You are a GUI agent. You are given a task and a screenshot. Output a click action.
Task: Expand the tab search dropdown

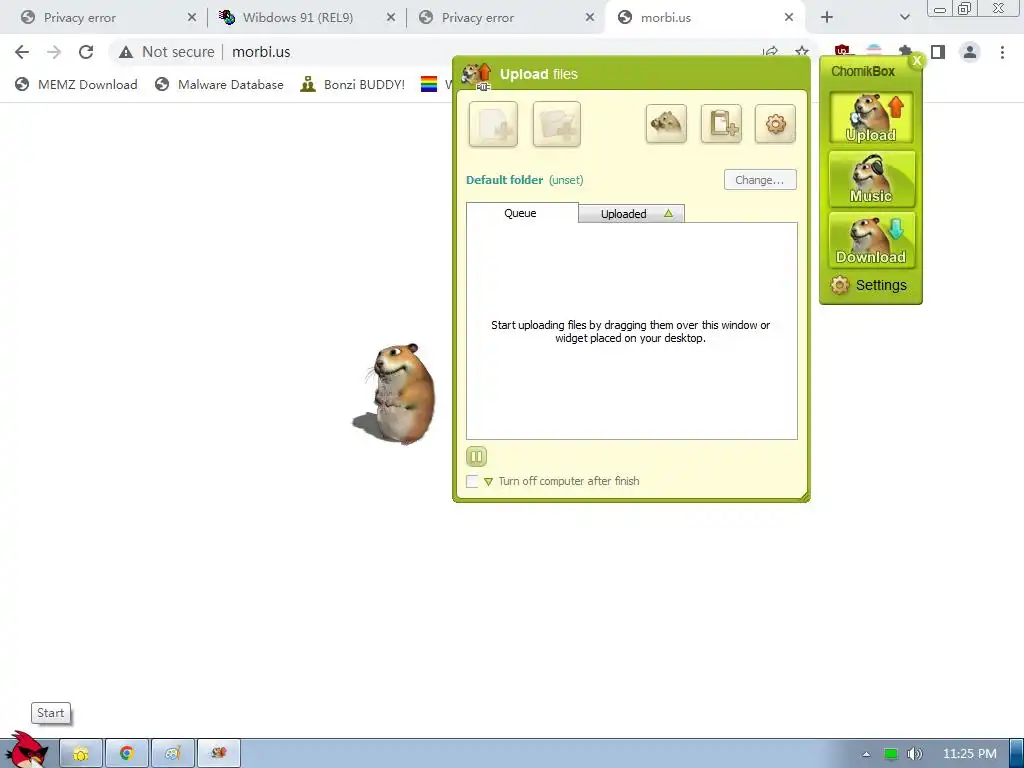tap(904, 18)
